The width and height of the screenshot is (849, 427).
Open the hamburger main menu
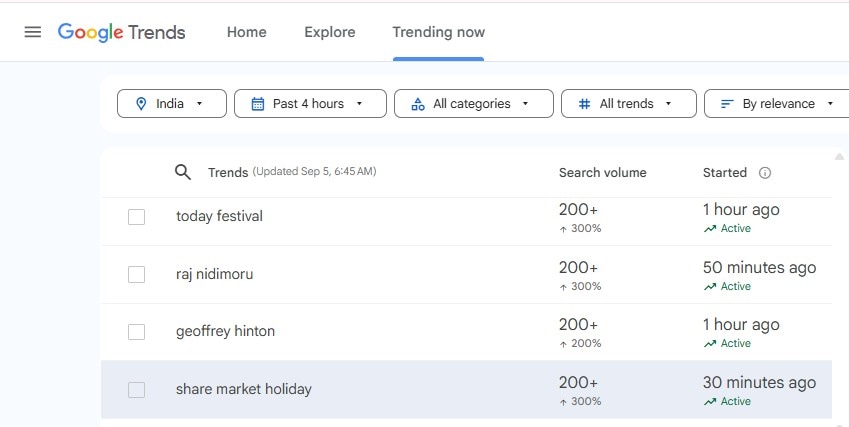coord(32,32)
